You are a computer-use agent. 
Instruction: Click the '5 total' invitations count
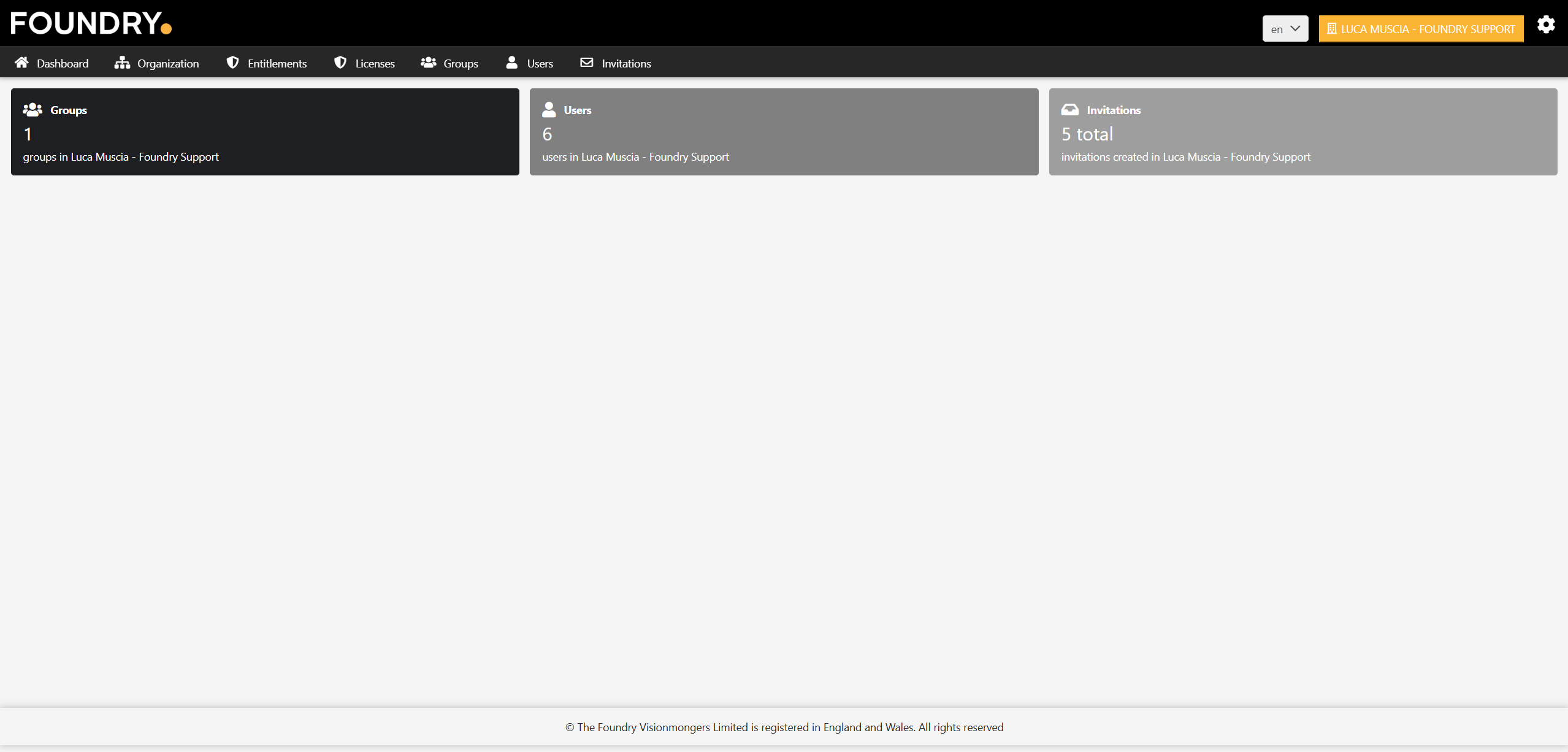tap(1087, 134)
